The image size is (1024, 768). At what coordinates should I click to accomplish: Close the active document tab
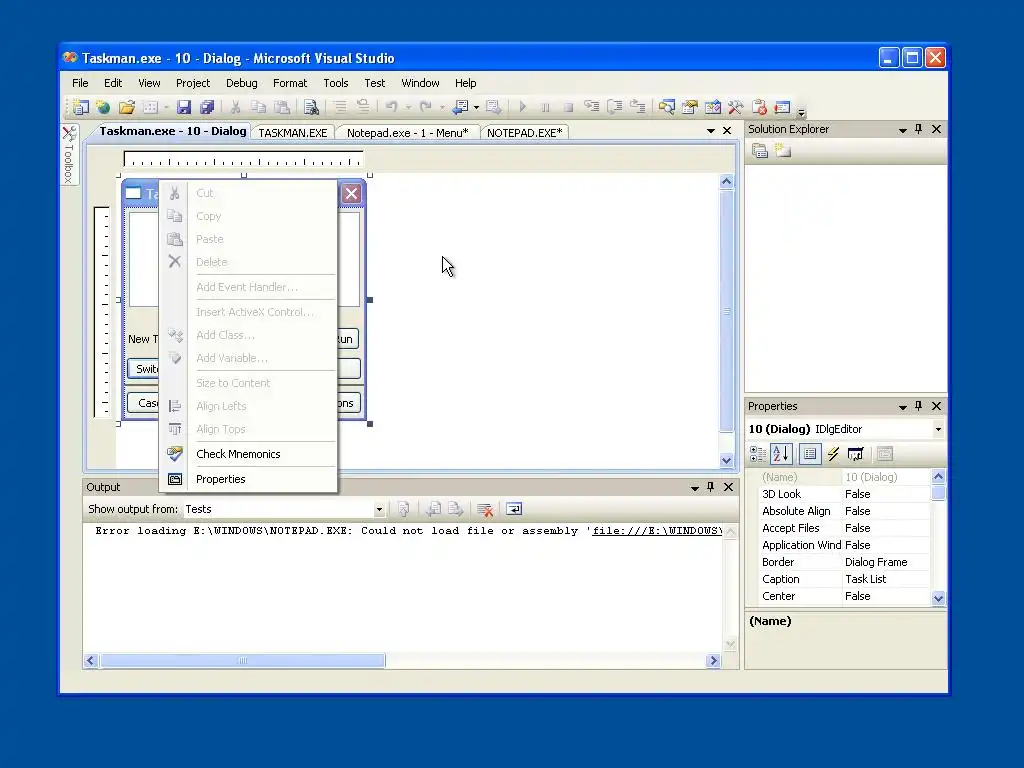click(727, 131)
